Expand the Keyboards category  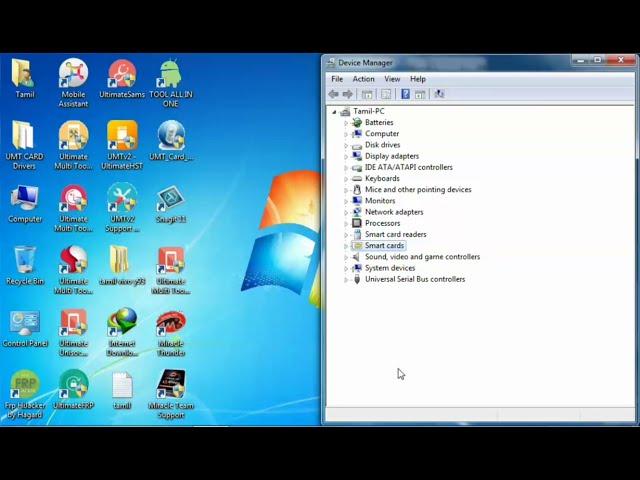(346, 179)
